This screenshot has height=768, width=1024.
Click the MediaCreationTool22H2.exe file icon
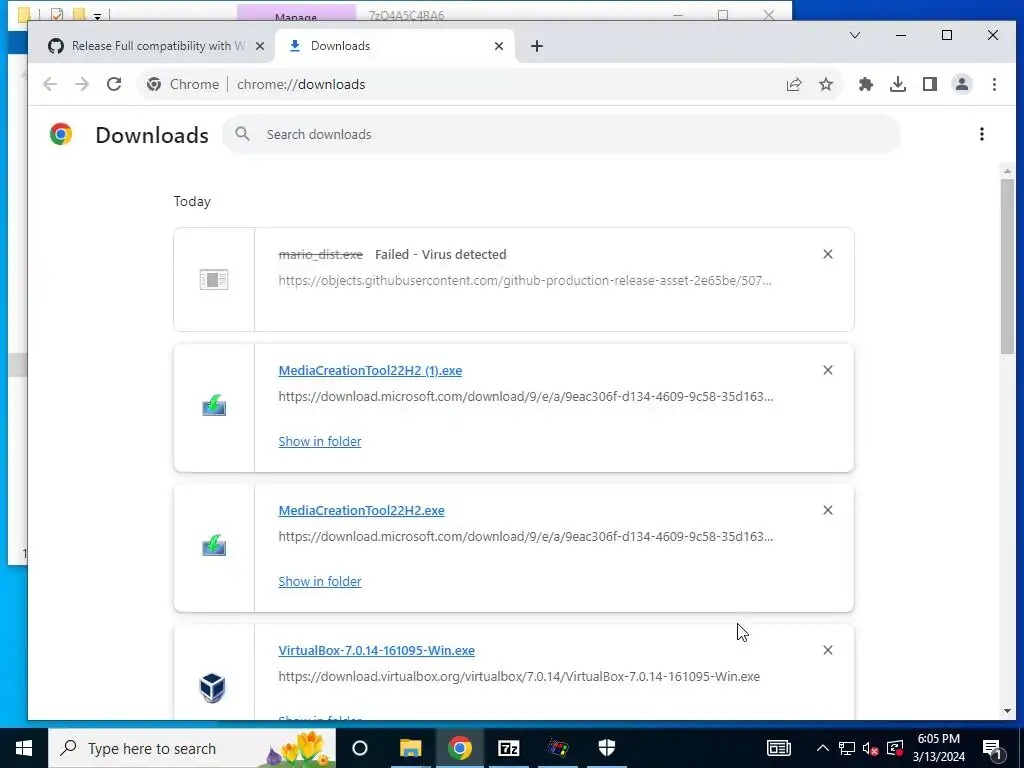(x=214, y=545)
